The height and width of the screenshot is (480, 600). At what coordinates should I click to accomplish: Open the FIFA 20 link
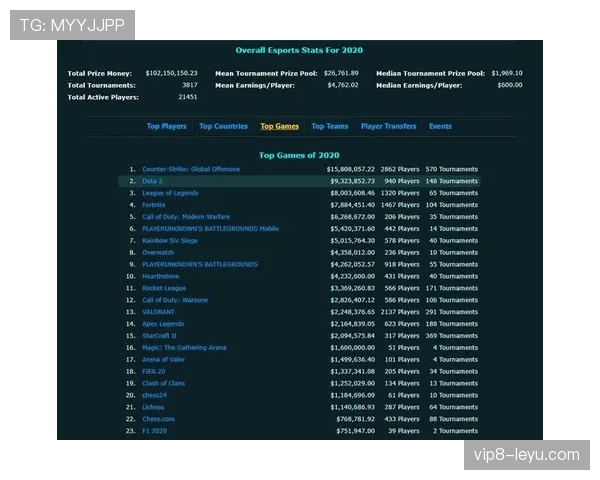[154, 371]
